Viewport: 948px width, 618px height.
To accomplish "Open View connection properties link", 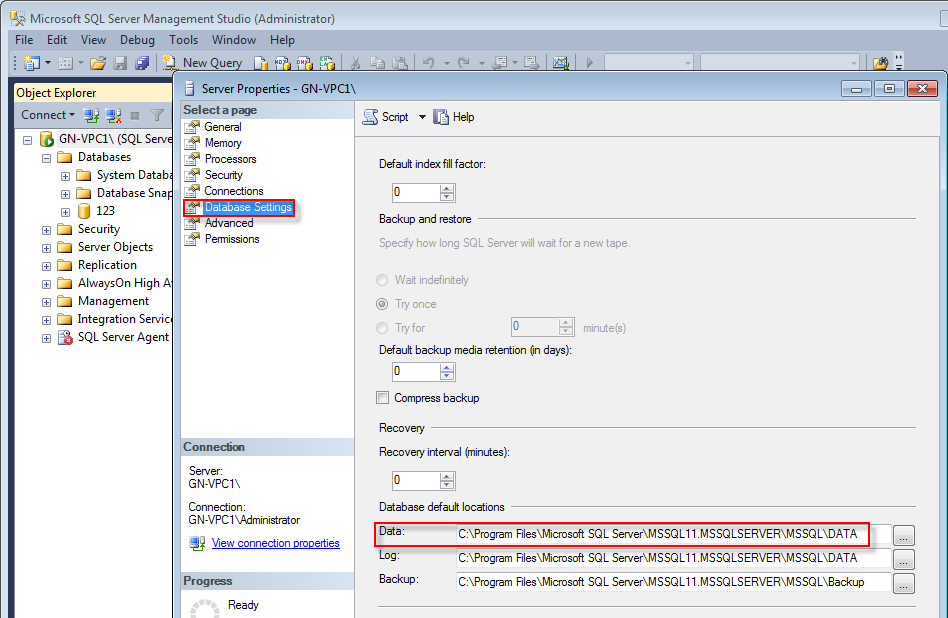I will point(276,543).
